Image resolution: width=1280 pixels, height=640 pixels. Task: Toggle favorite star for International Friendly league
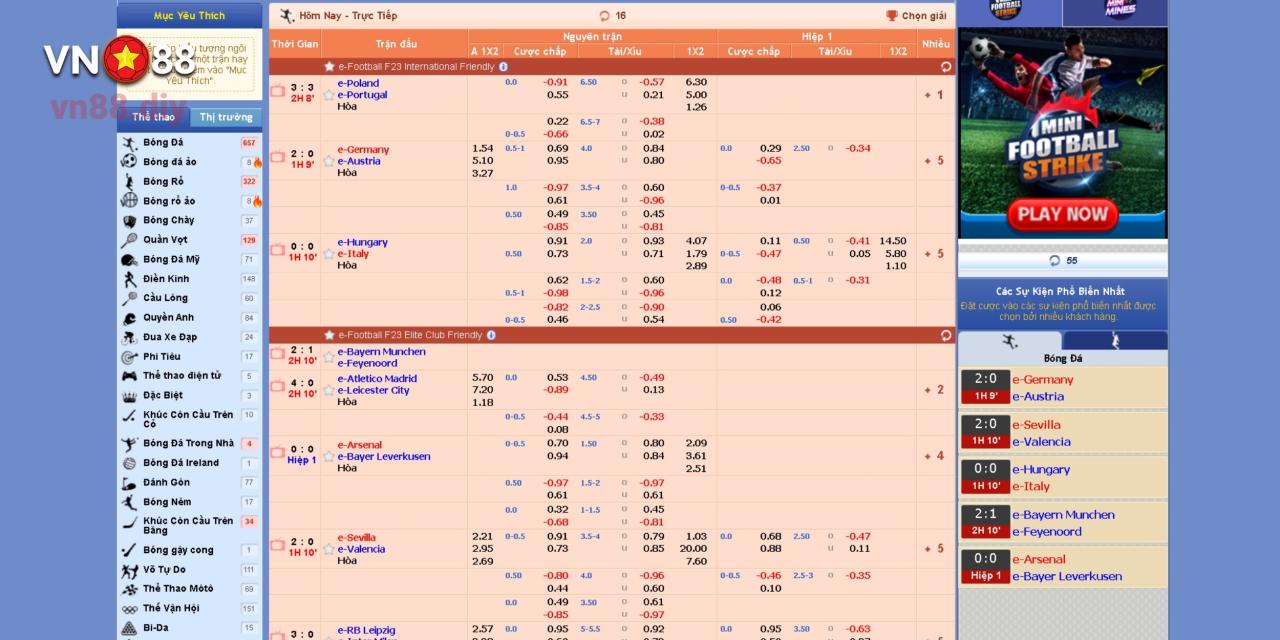(329, 67)
